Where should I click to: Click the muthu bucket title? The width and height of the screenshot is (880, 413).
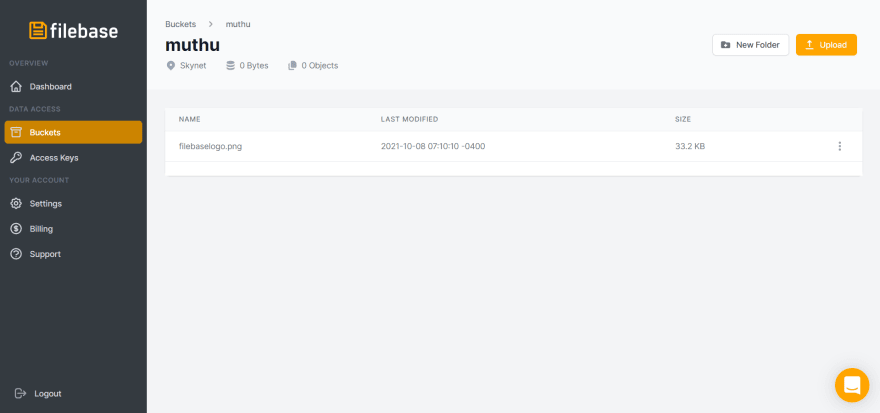192,45
